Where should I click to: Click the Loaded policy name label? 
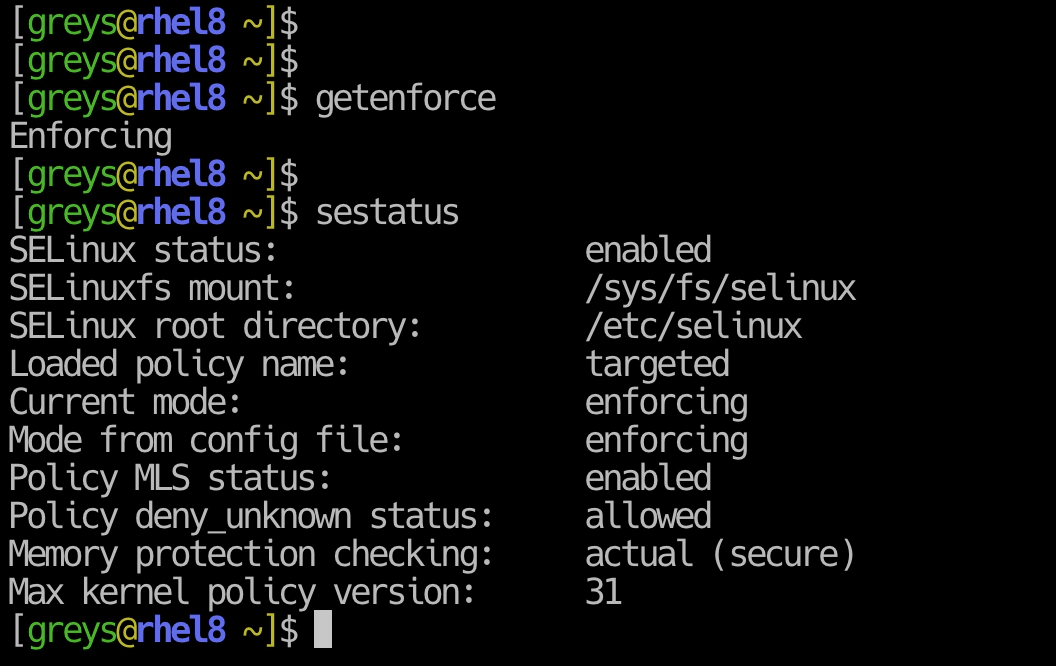pos(179,366)
